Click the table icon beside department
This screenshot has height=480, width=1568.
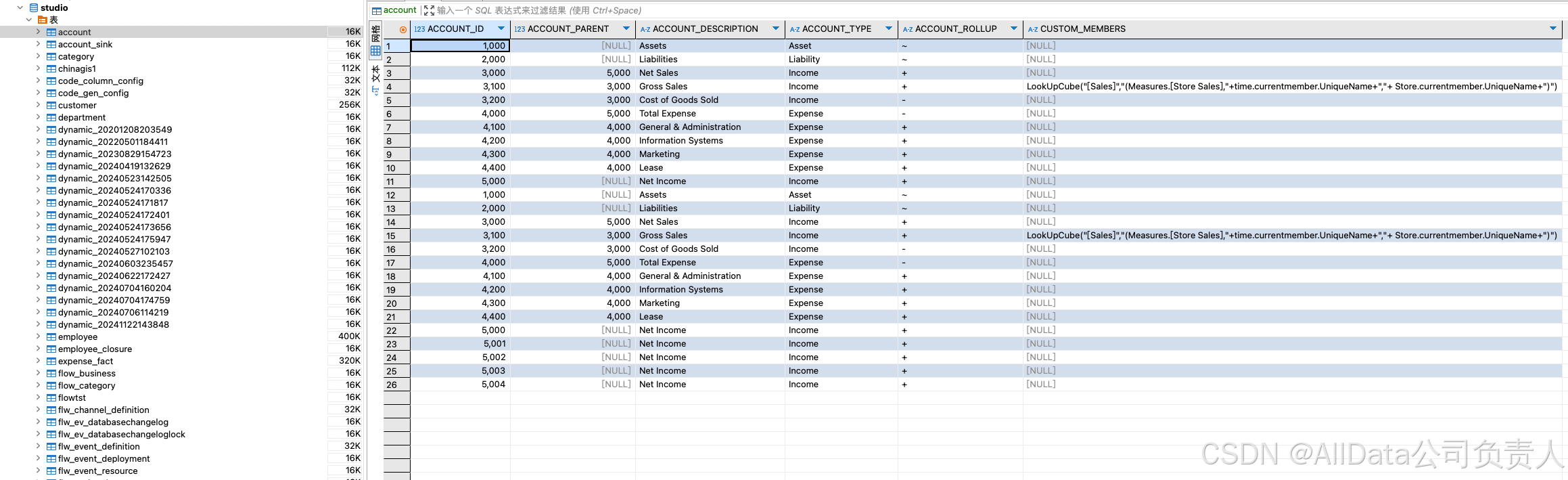(x=51, y=117)
